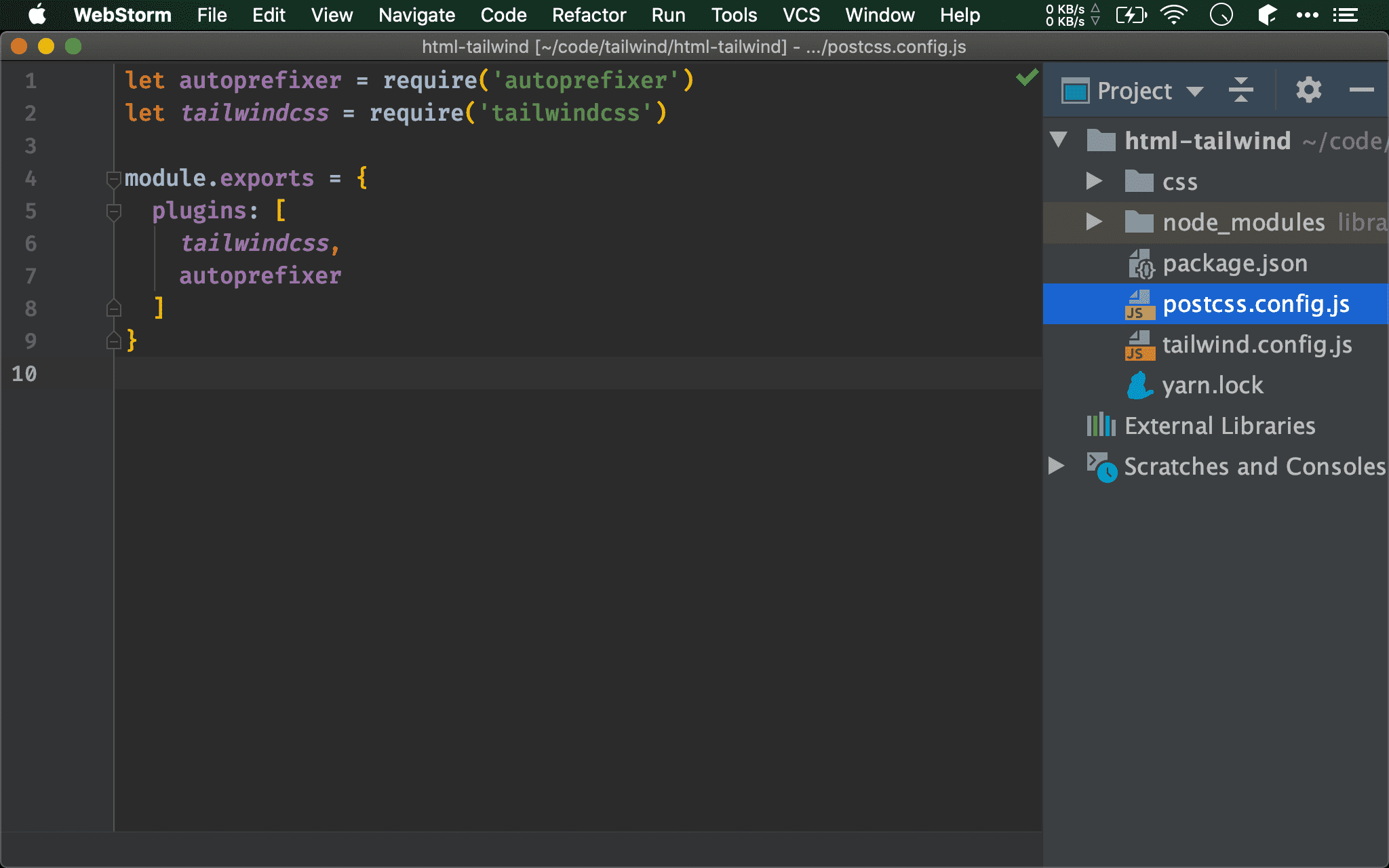Open the Edit menu

pyautogui.click(x=269, y=15)
